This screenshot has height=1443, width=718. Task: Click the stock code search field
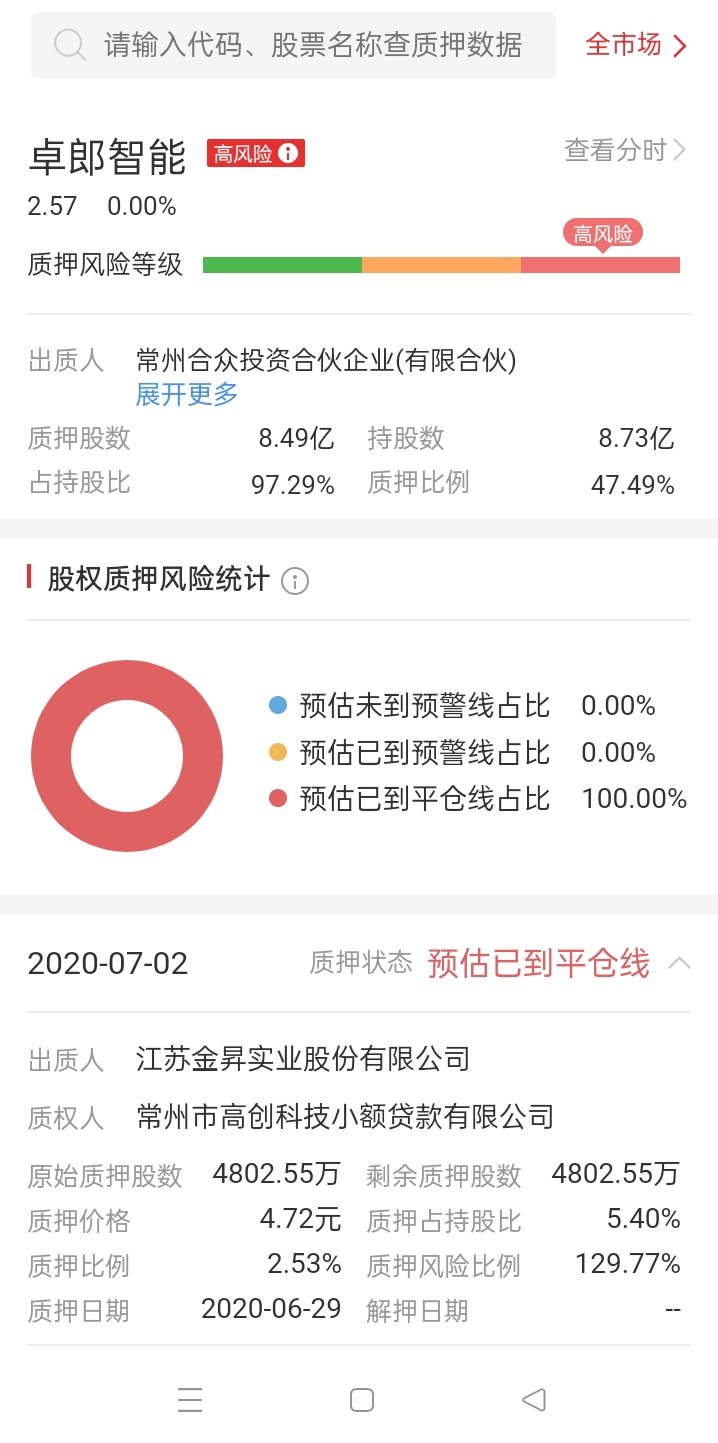[x=293, y=45]
